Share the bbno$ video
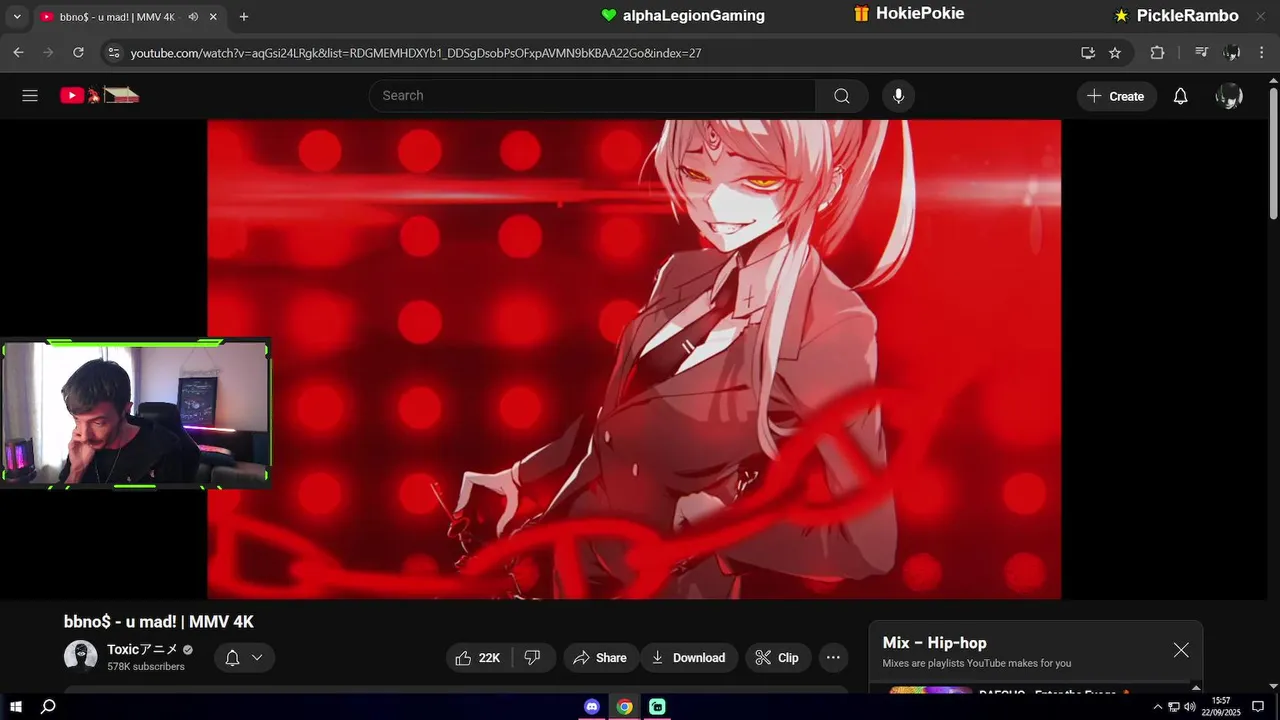The height and width of the screenshot is (720, 1280). tap(600, 657)
